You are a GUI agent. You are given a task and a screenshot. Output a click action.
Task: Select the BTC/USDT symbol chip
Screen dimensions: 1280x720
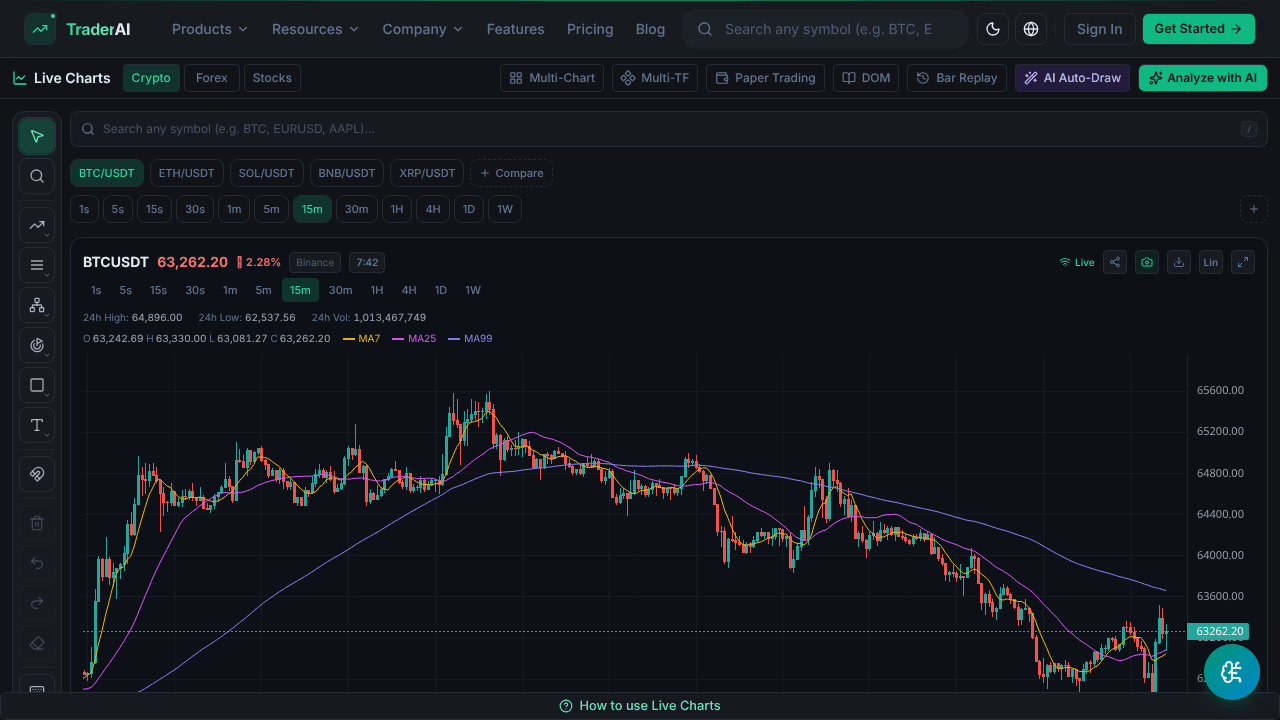107,173
